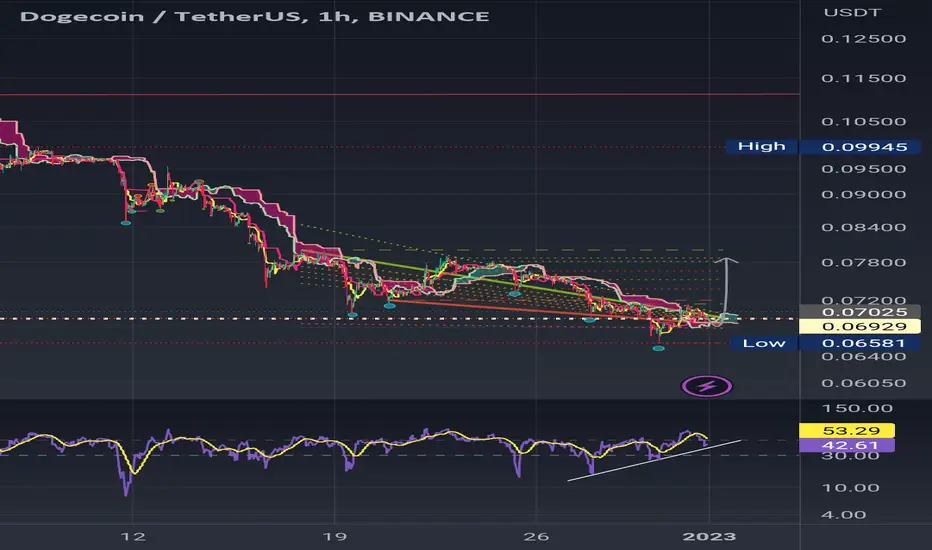
Task: Click the 0.11500 price axis label
Action: coord(864,78)
